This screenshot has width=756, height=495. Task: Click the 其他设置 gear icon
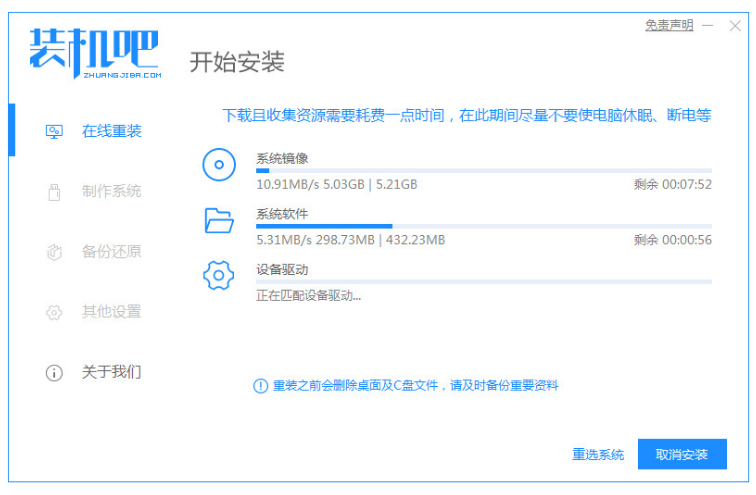tap(54, 312)
